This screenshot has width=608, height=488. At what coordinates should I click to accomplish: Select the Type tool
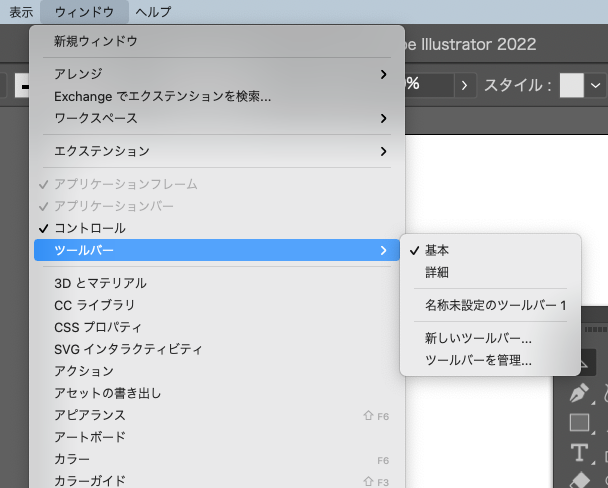(581, 453)
